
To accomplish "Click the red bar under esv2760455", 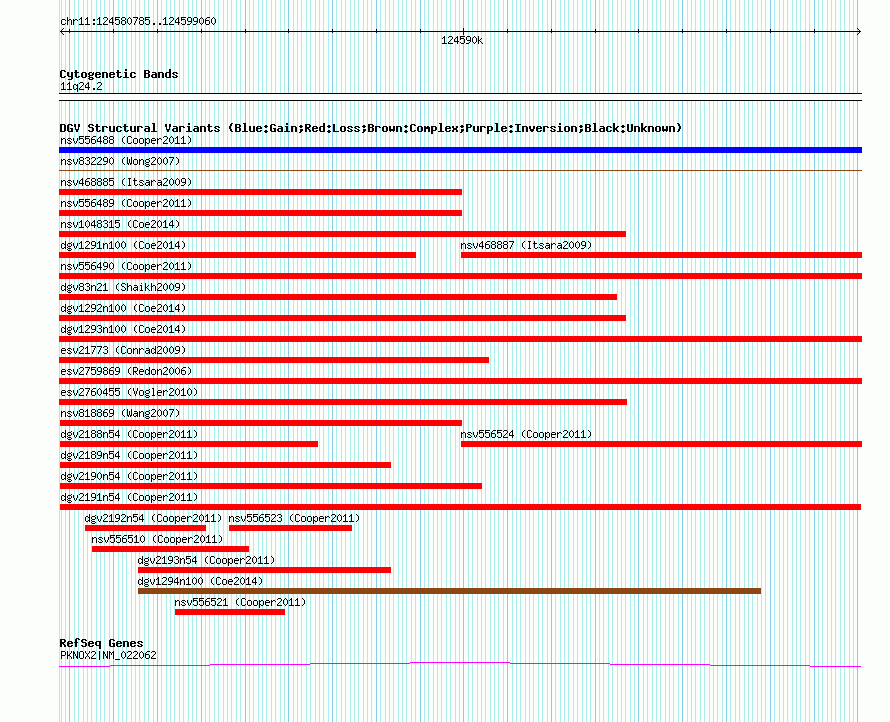I will 343,402.
